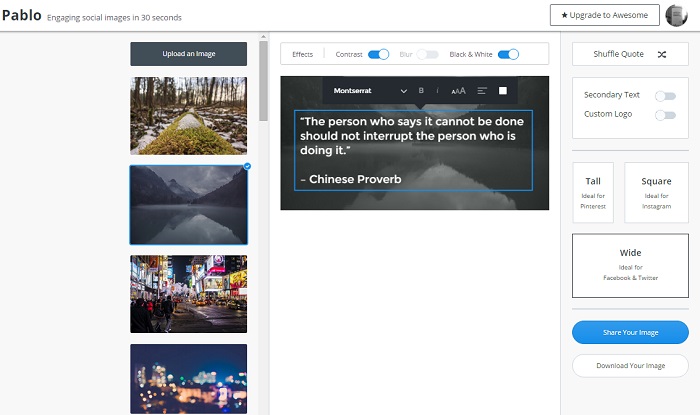Click the checkmark badge on selected lake image
The height and width of the screenshot is (415, 700).
coord(247,166)
